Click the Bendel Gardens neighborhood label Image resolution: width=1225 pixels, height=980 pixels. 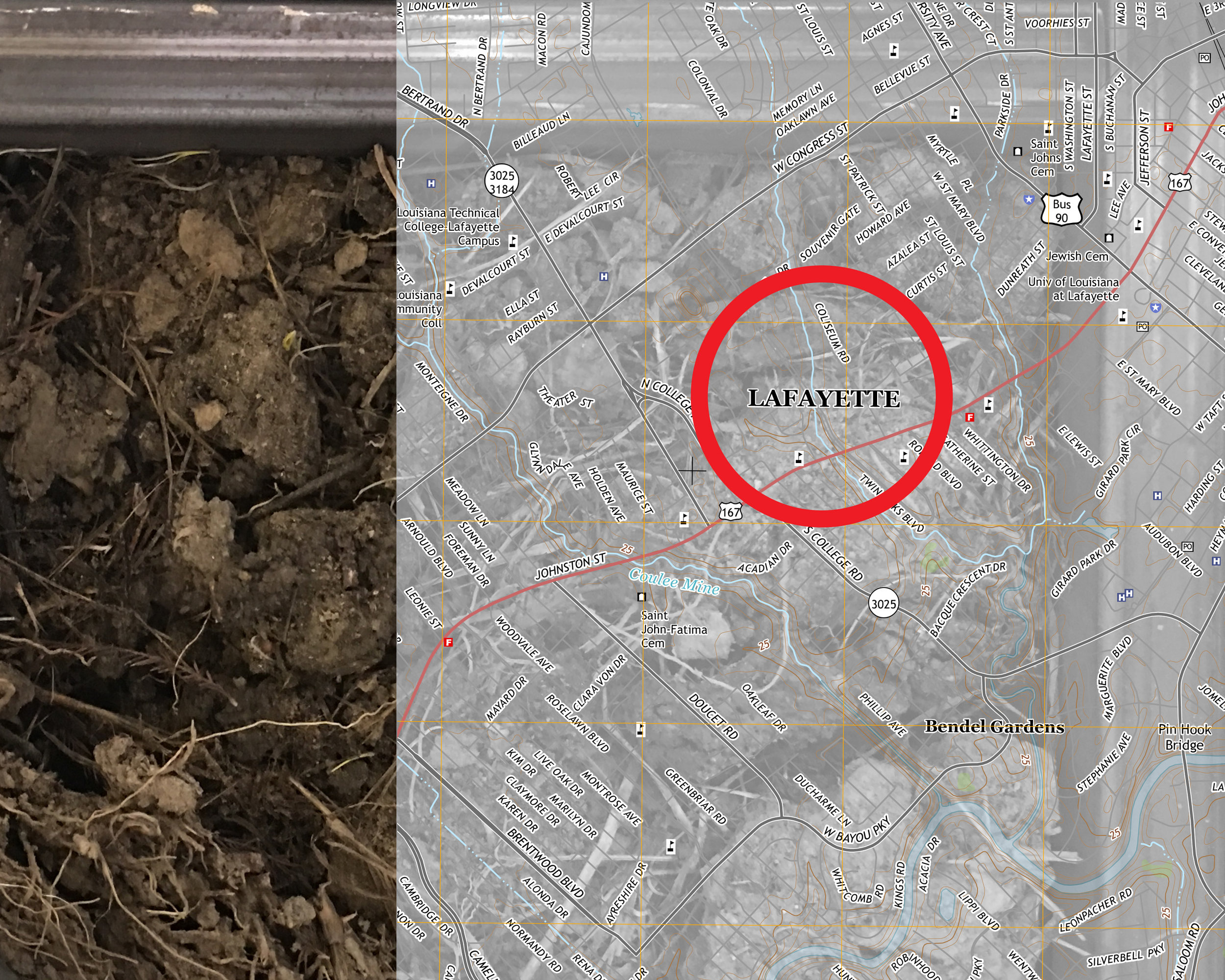click(x=994, y=727)
